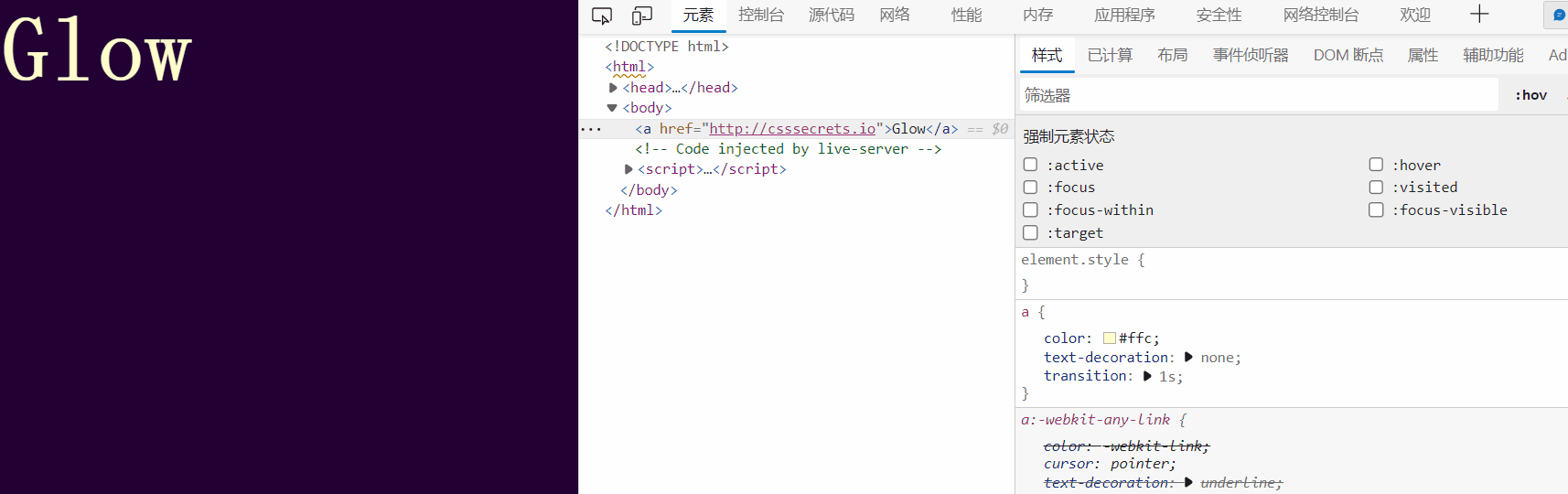Open the 内存 tab
1568x494 pixels.
pos(1037,15)
